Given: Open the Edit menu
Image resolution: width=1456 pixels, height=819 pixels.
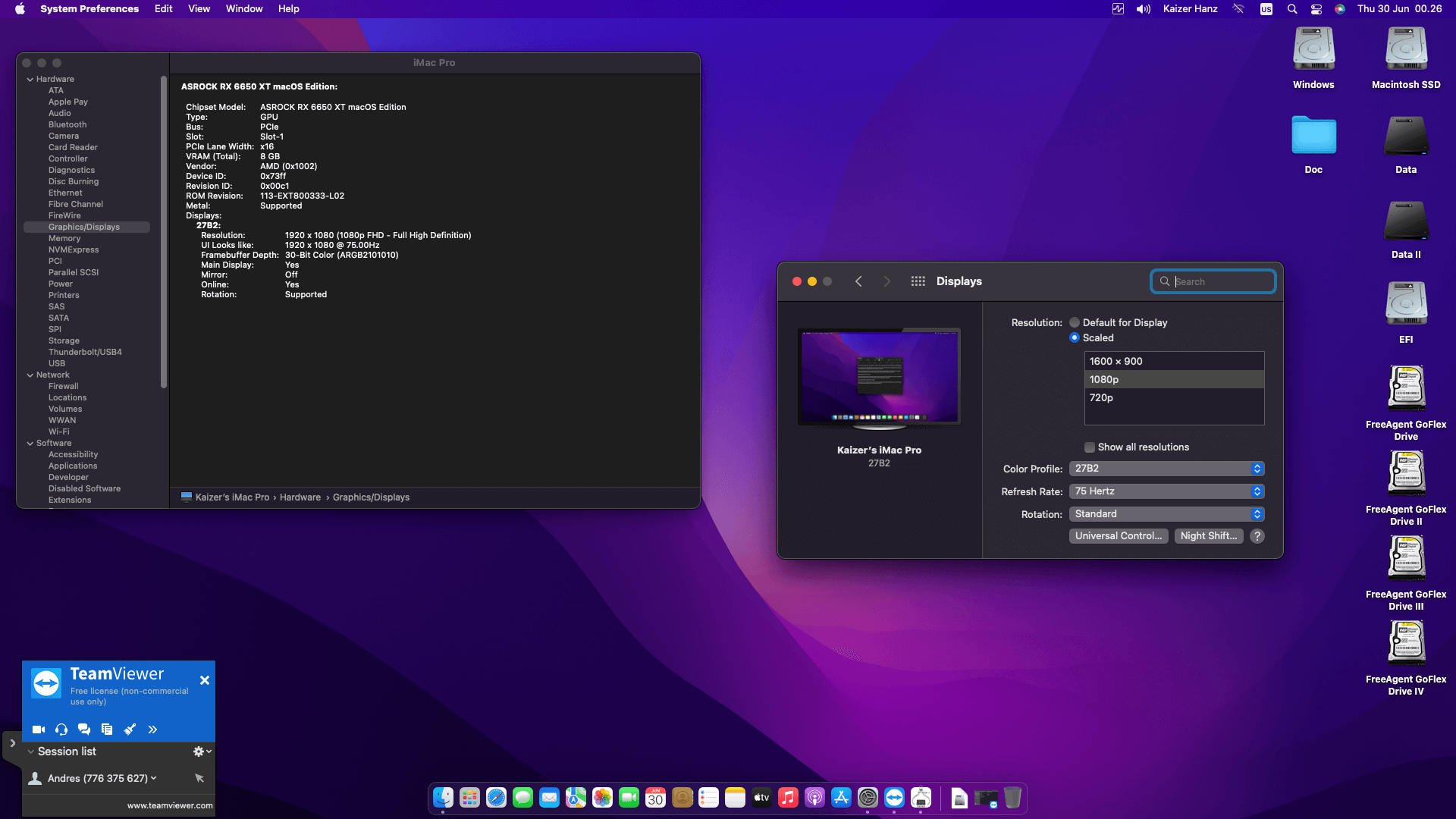Looking at the screenshot, I should click(x=164, y=9).
